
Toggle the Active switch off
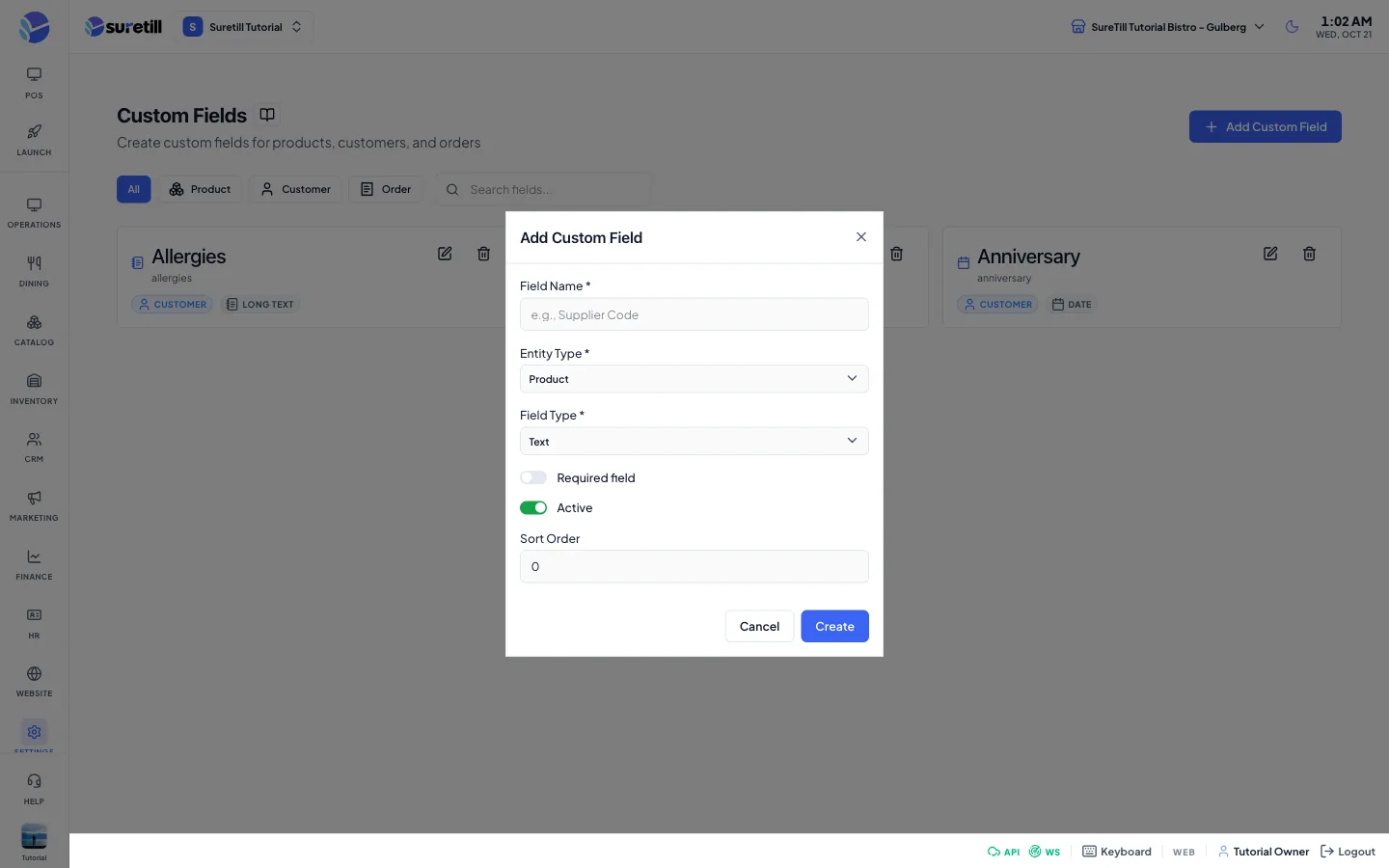click(x=533, y=507)
